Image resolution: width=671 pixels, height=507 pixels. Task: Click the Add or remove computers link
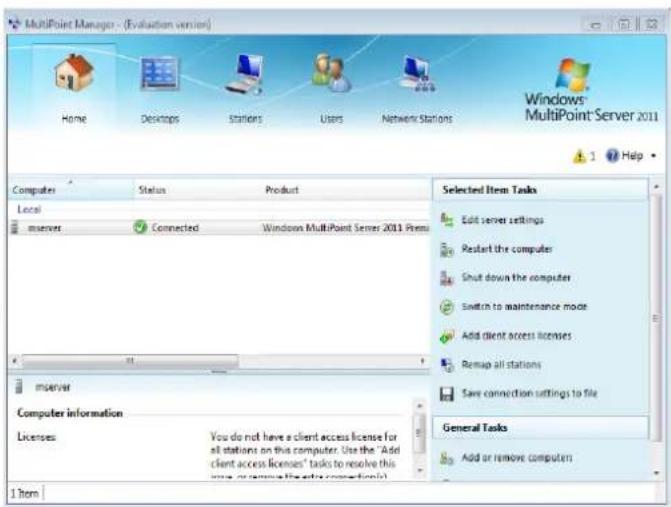(517, 458)
